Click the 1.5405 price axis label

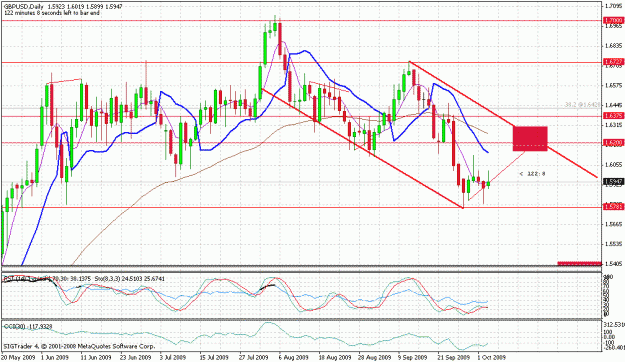tap(615, 264)
